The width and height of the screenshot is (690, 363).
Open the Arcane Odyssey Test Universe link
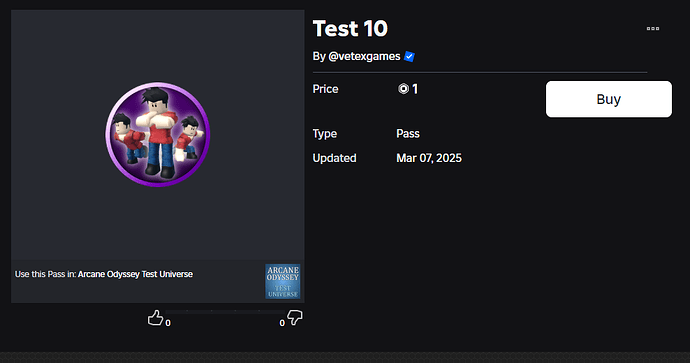pyautogui.click(x=135, y=274)
